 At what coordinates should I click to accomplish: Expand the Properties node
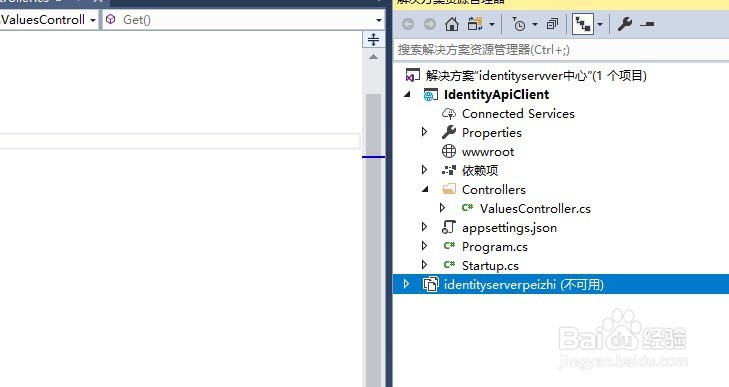point(424,132)
